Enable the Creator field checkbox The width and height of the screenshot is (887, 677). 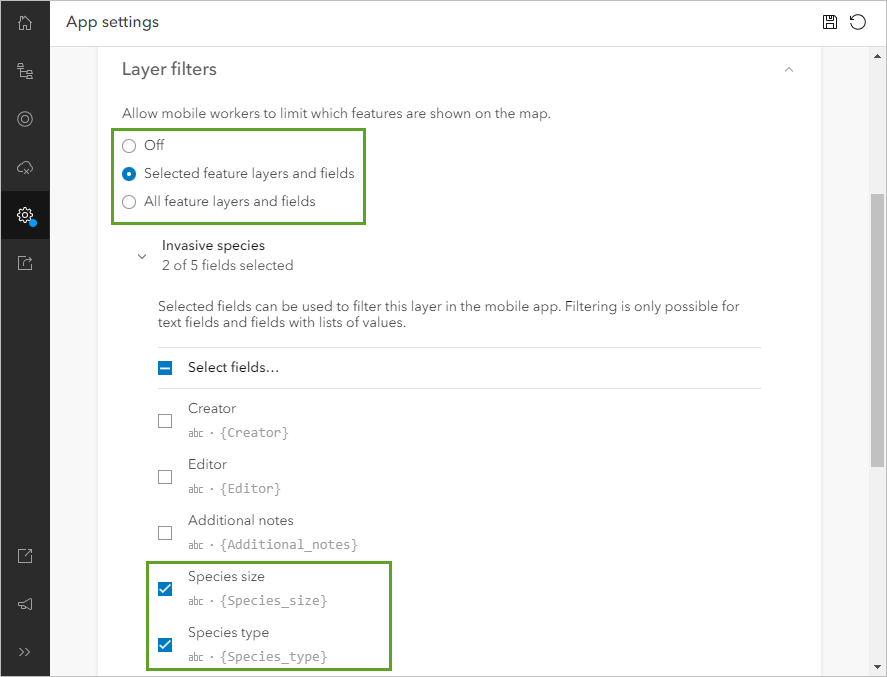[165, 420]
